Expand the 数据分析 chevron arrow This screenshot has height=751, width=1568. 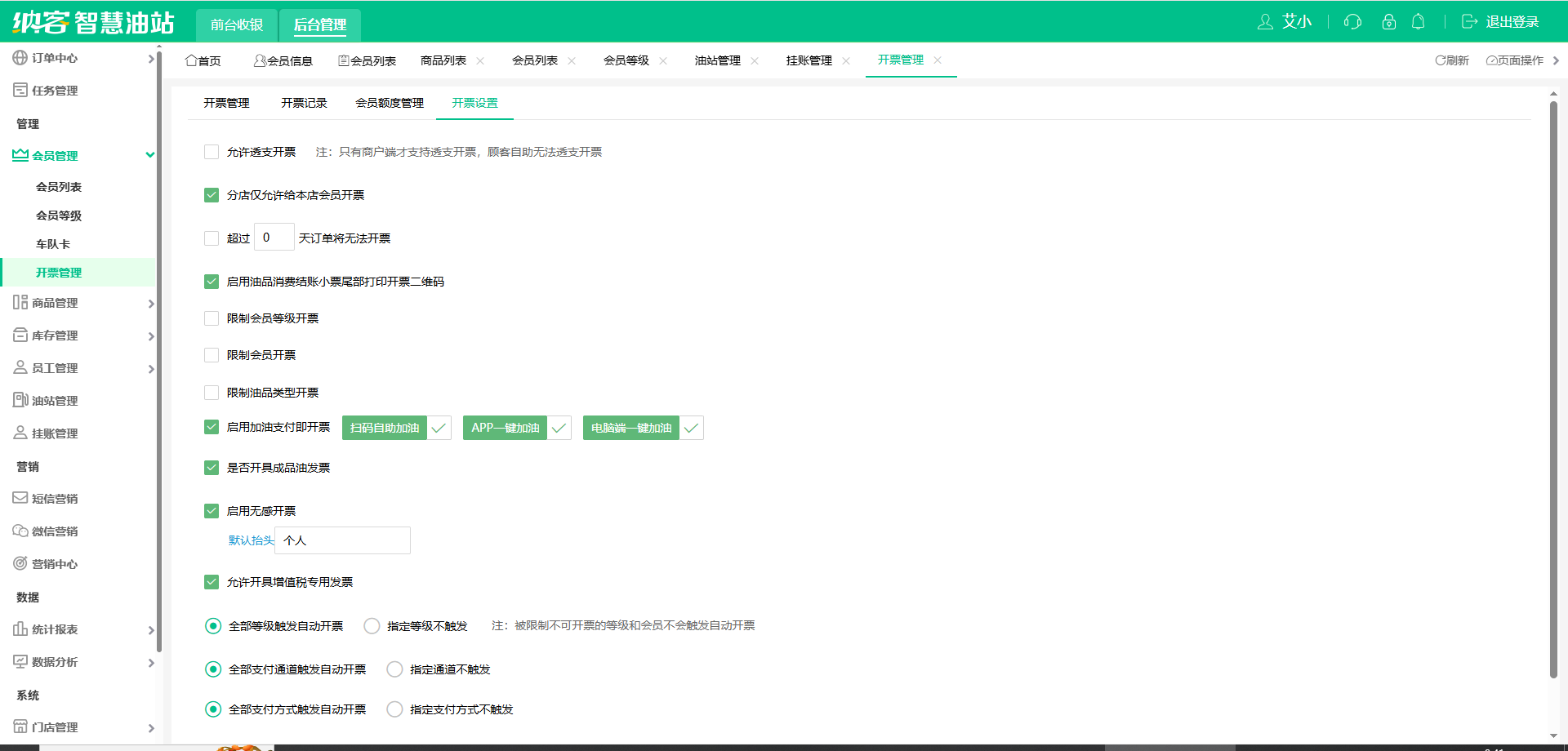pyautogui.click(x=151, y=662)
